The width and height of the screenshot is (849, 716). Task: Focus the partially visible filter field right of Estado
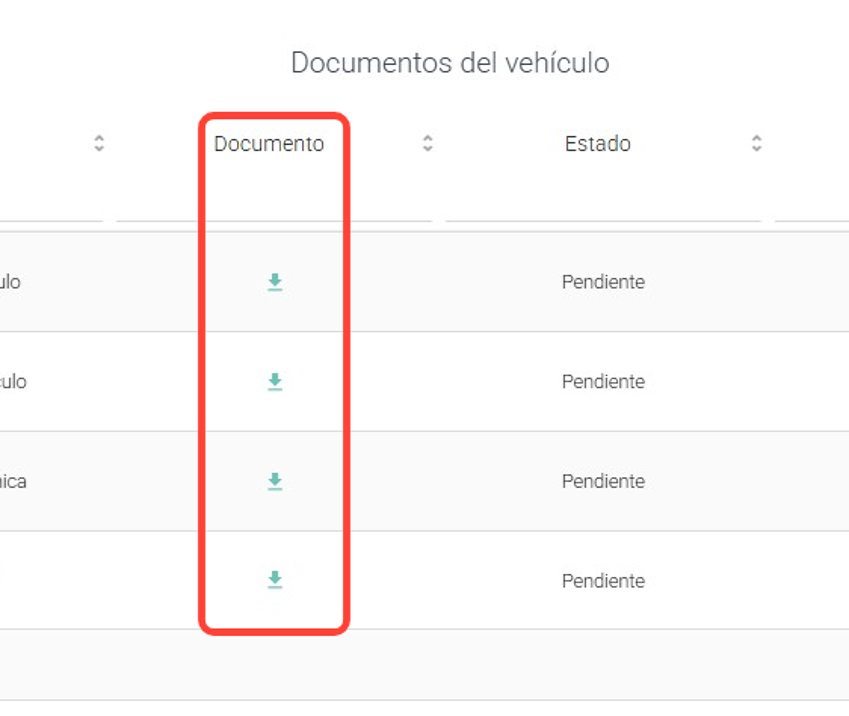click(811, 208)
